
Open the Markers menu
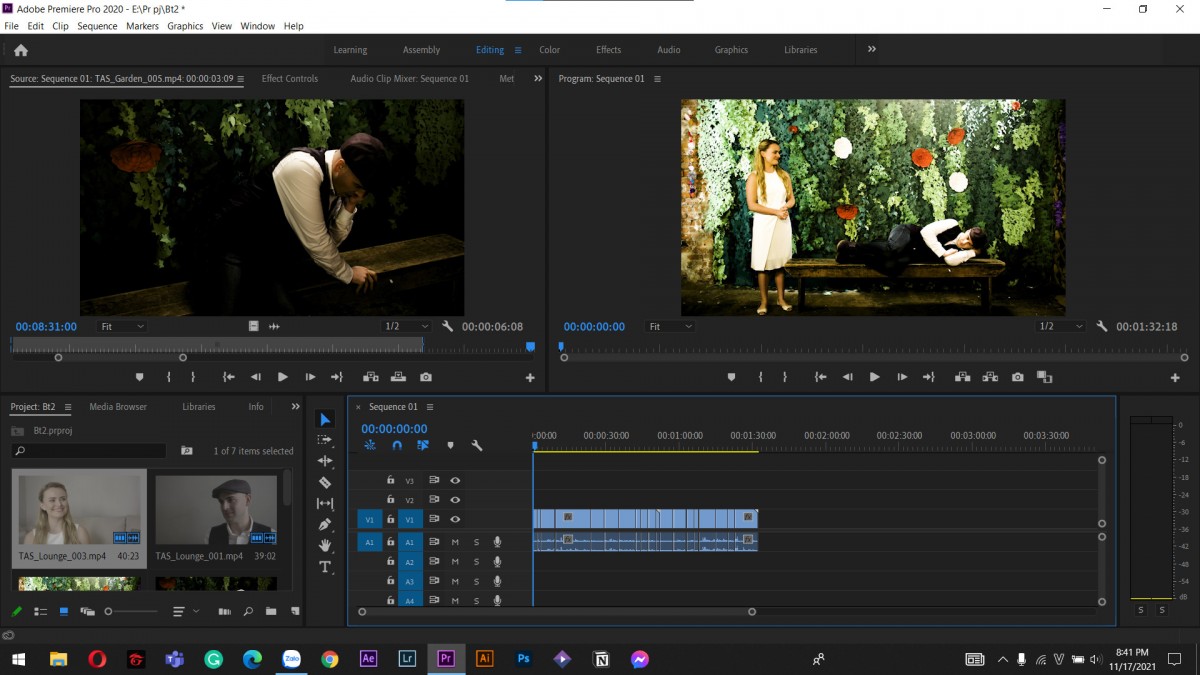click(x=142, y=26)
